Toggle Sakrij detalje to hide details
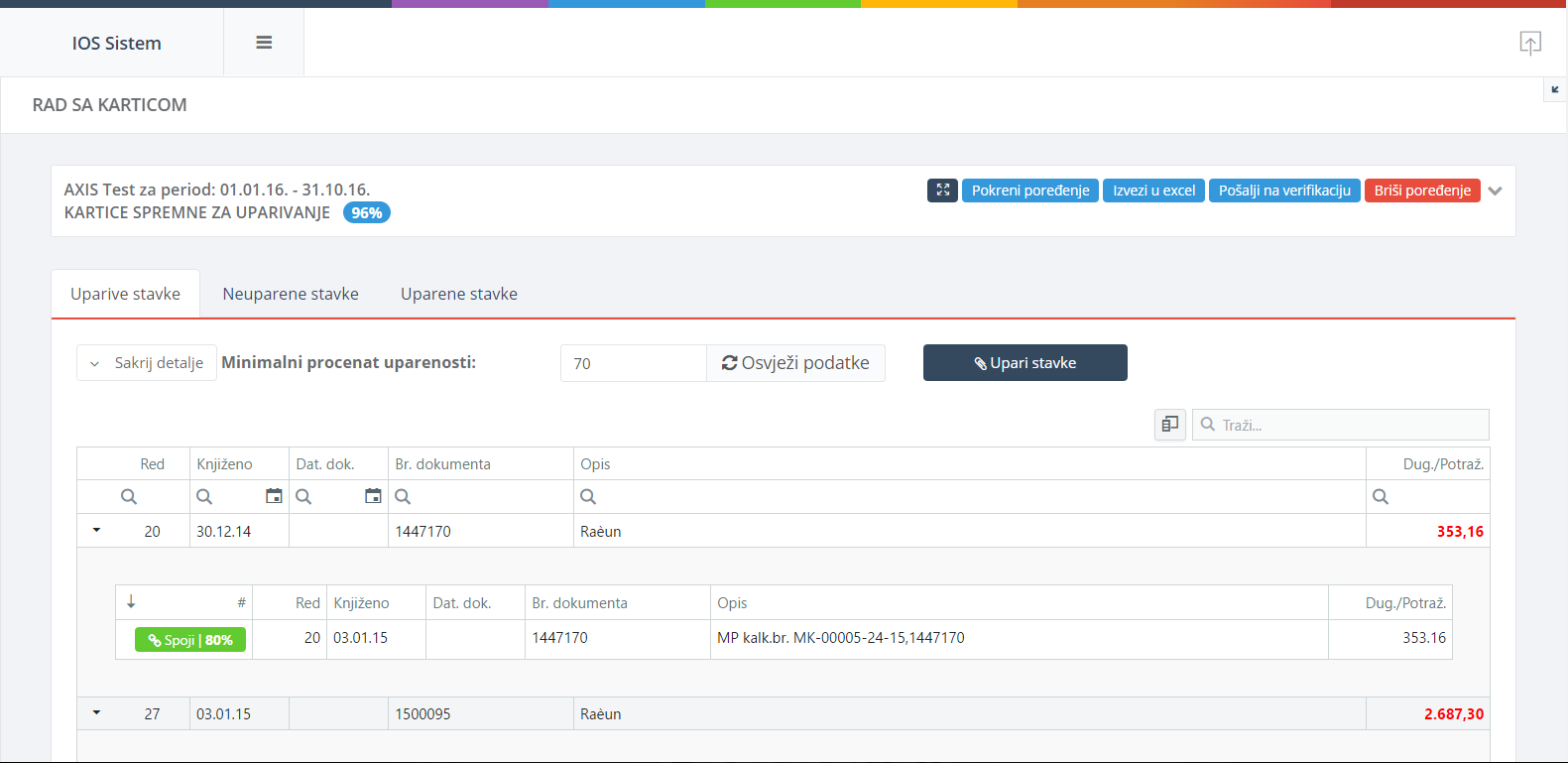Viewport: 1568px width, 763px height. [147, 363]
